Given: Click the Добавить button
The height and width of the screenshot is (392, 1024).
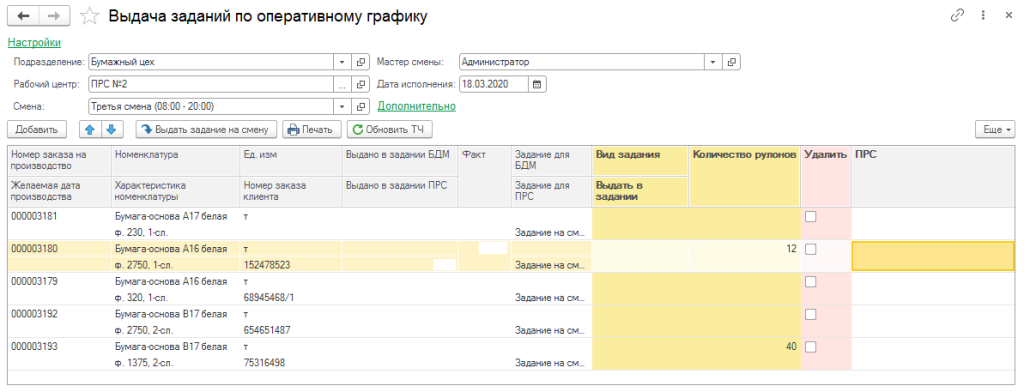Looking at the screenshot, I should (x=37, y=129).
